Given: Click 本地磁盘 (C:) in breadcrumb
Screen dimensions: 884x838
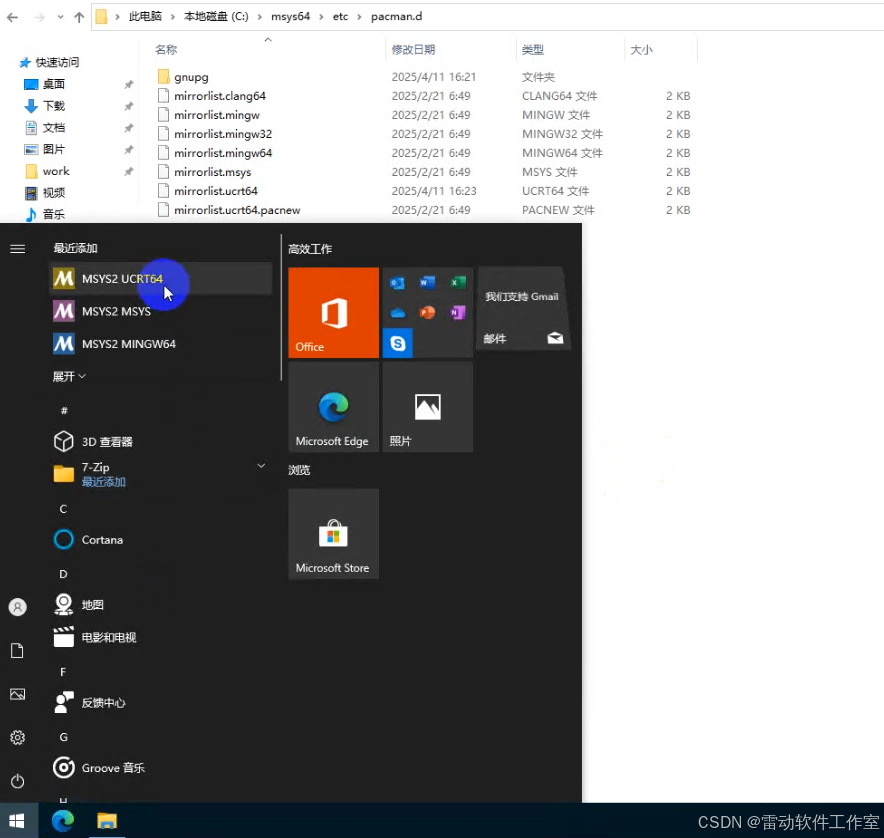Looking at the screenshot, I should pyautogui.click(x=216, y=16).
